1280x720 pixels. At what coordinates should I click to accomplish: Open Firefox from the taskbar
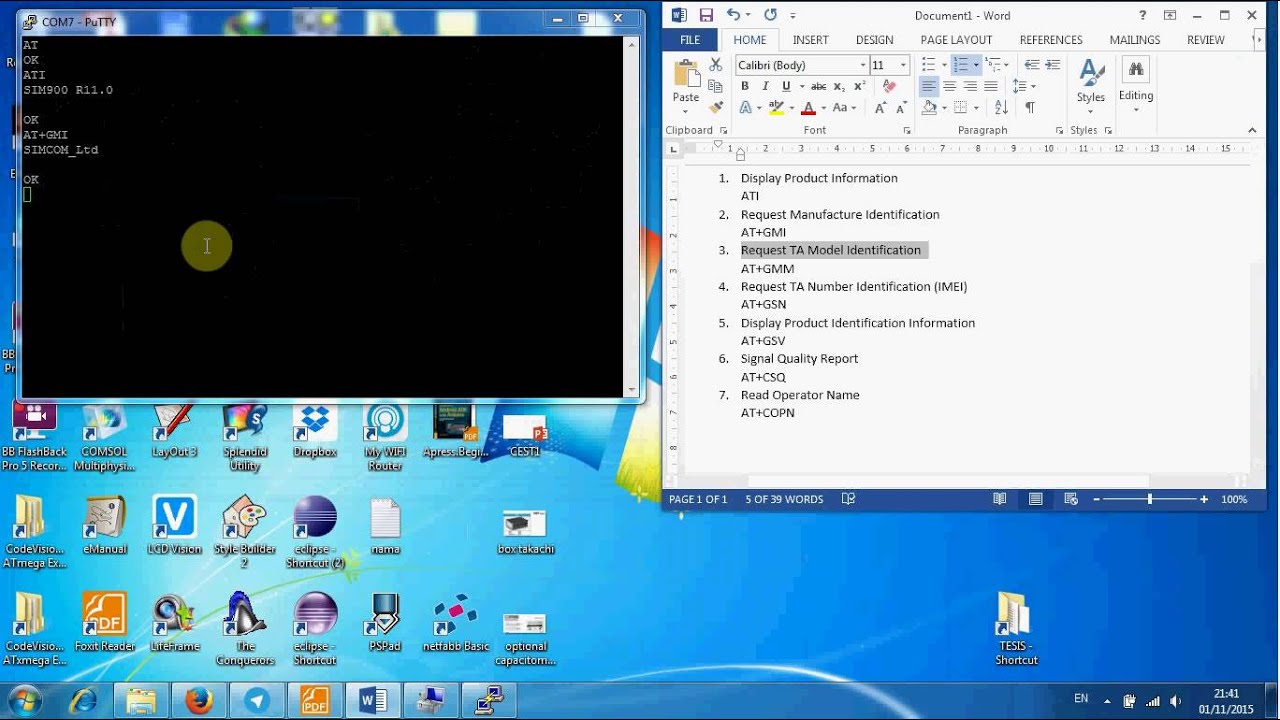click(198, 701)
